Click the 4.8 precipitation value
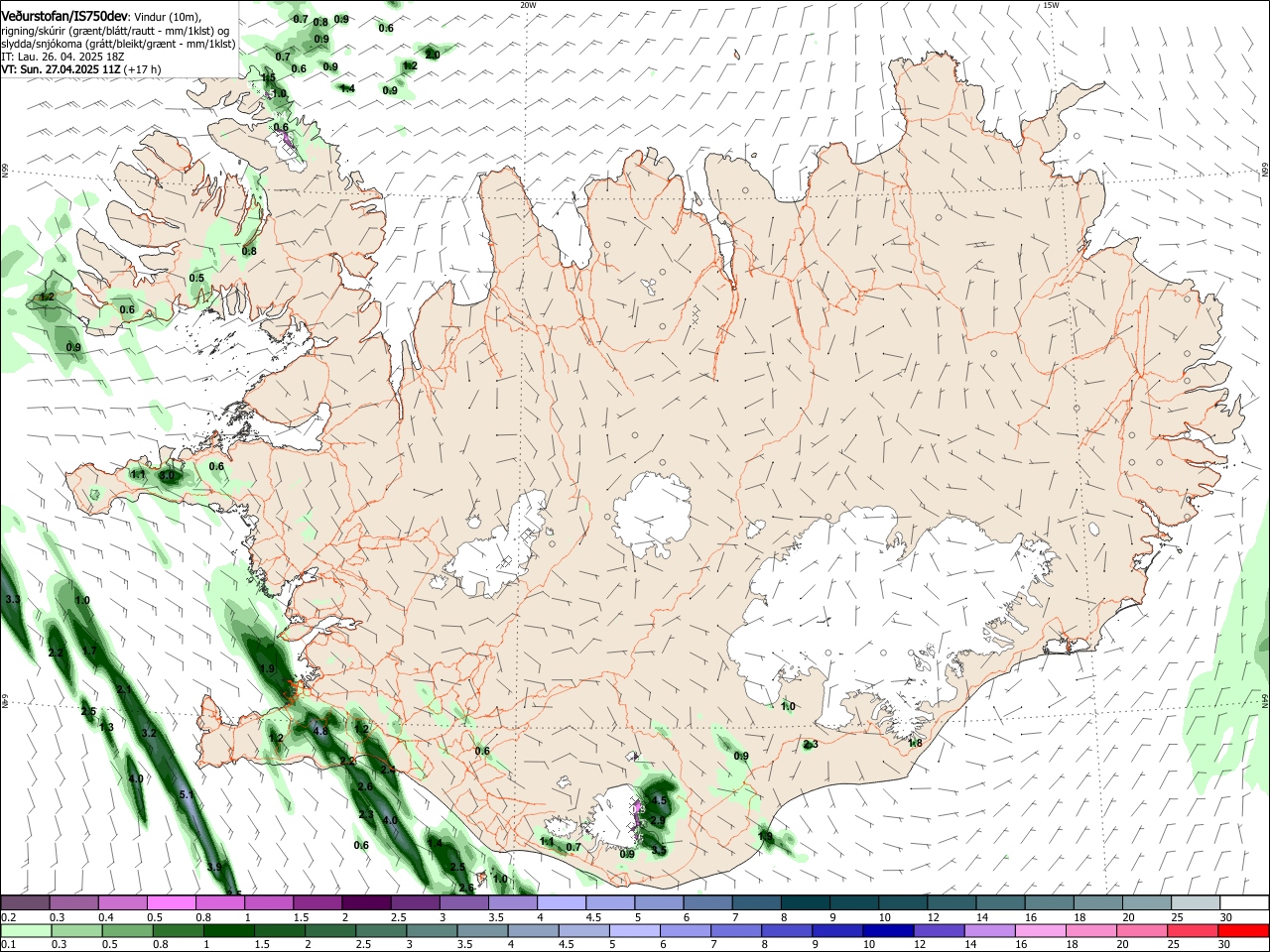Viewport: 1270px width, 952px height. pyautogui.click(x=320, y=731)
